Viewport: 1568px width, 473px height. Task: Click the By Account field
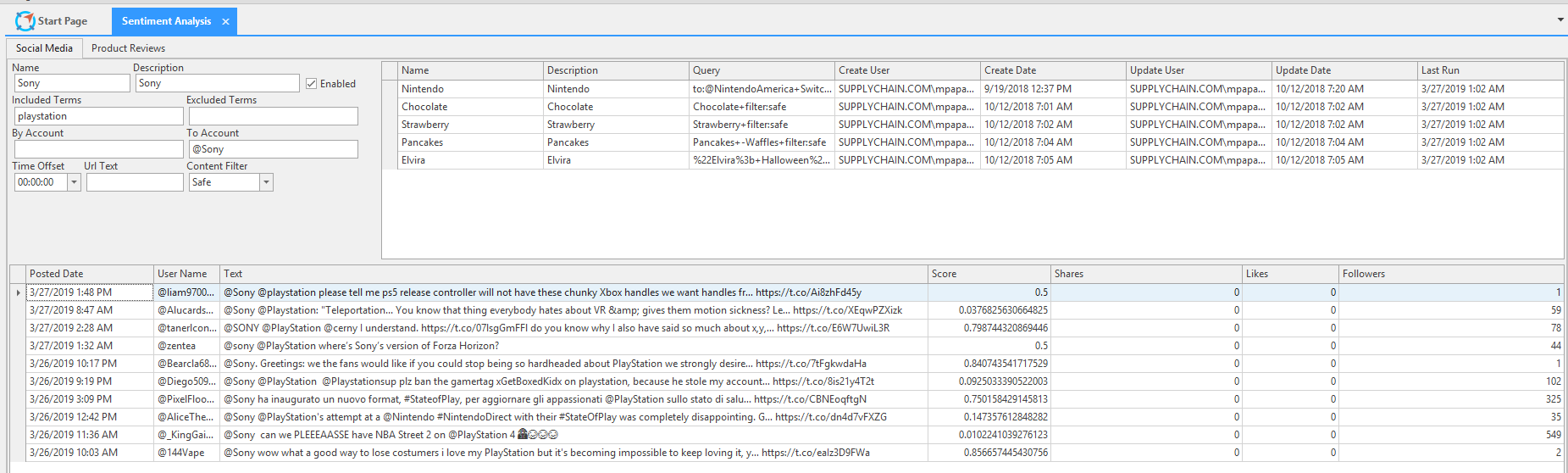click(98, 149)
